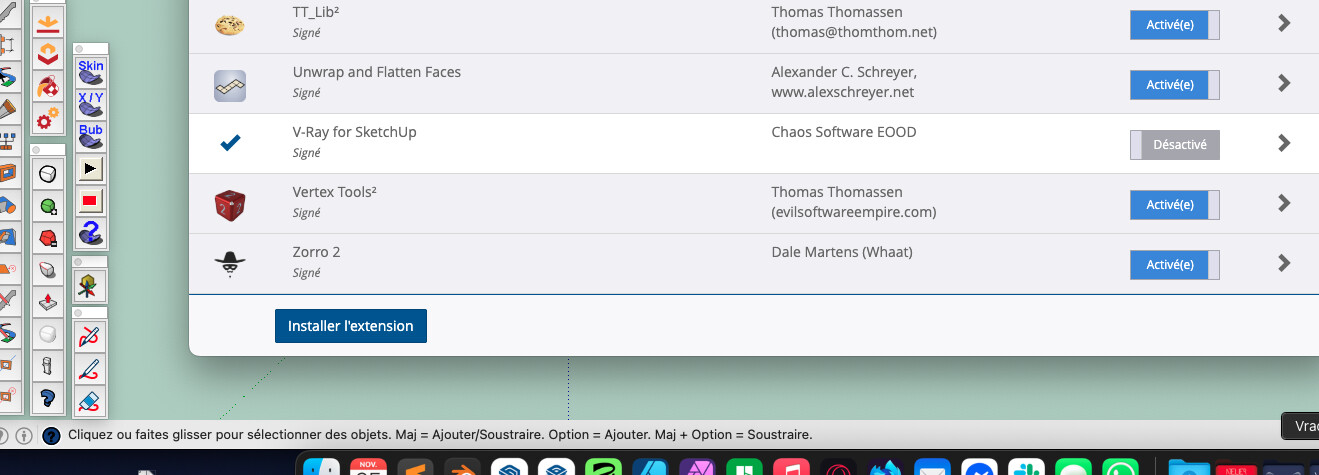This screenshot has height=475, width=1319.
Task: Expand the TT_Lib² details chevron
Action: [1285, 23]
